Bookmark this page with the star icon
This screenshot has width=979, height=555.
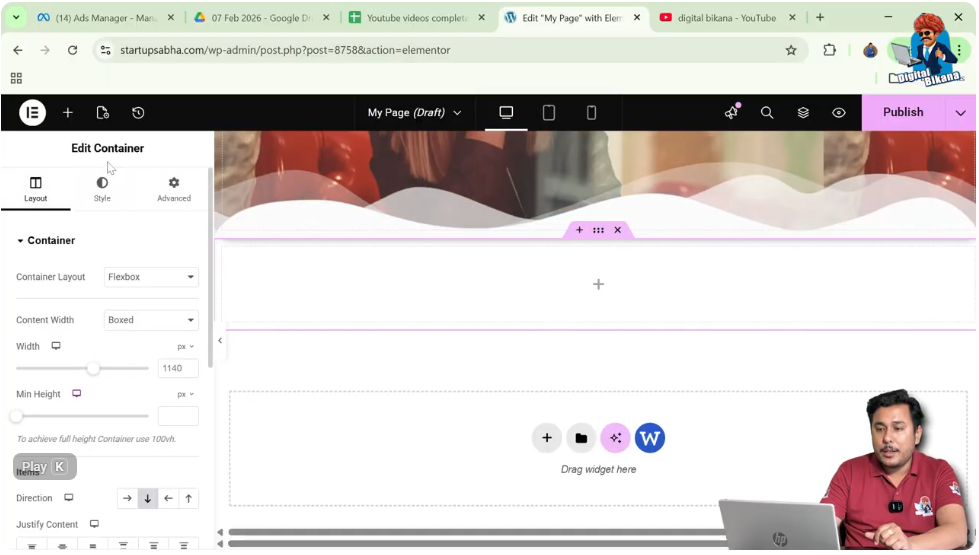tap(791, 50)
